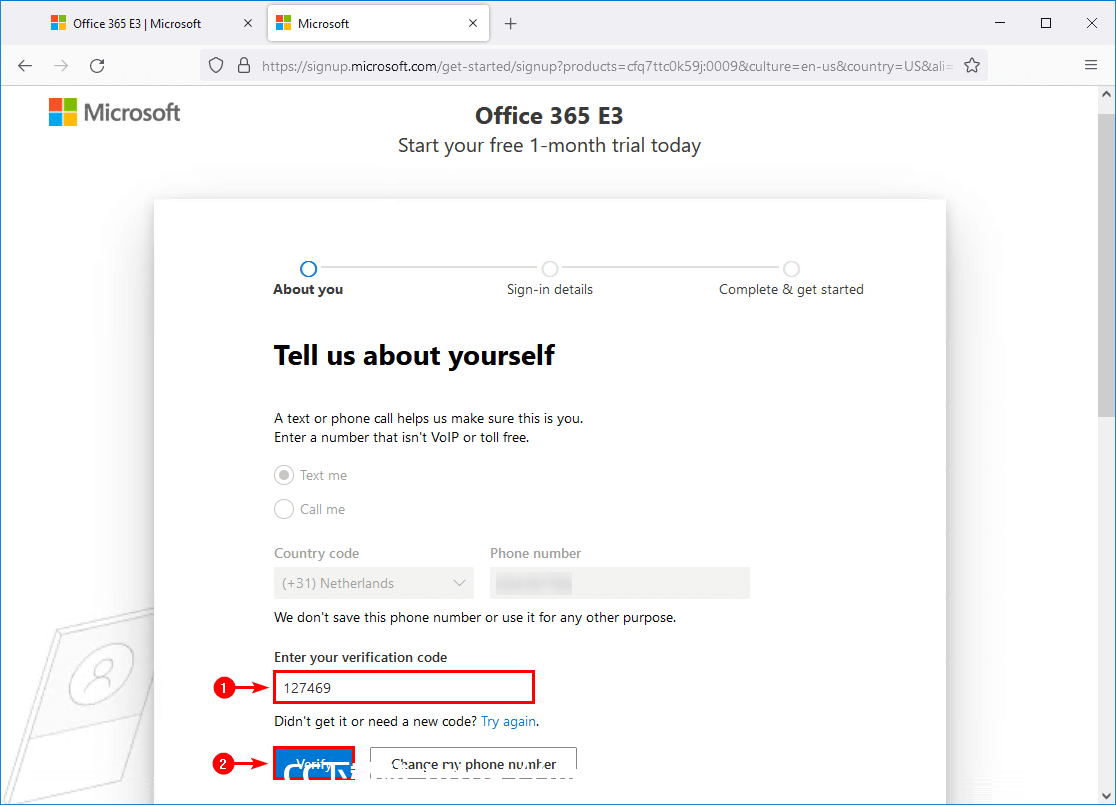Bookmark this page with the star icon
The image size is (1116, 805).
pyautogui.click(x=972, y=66)
